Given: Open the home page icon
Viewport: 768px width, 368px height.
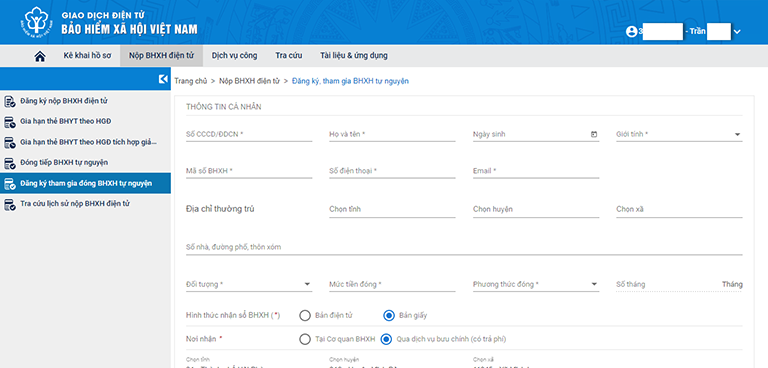Looking at the screenshot, I should coord(40,56).
